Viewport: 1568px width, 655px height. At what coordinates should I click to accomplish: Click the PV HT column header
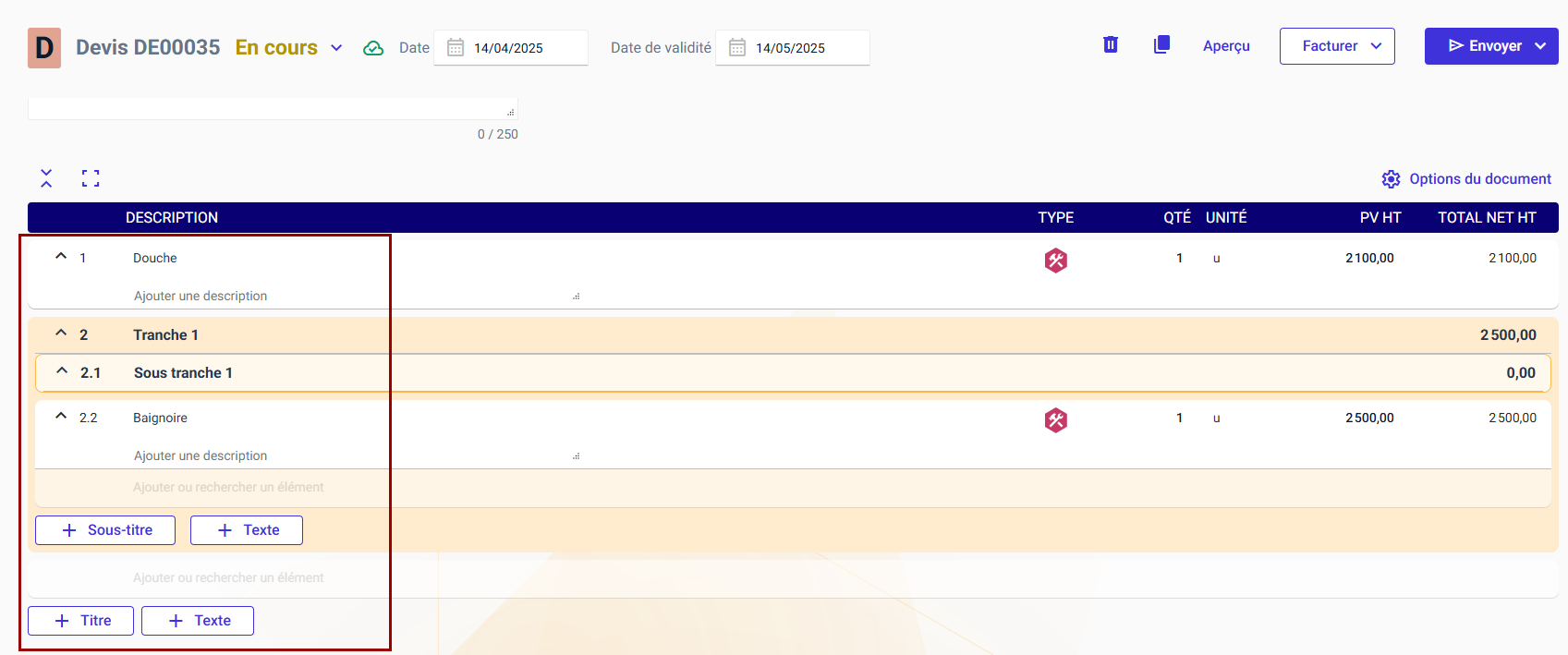(x=1380, y=217)
